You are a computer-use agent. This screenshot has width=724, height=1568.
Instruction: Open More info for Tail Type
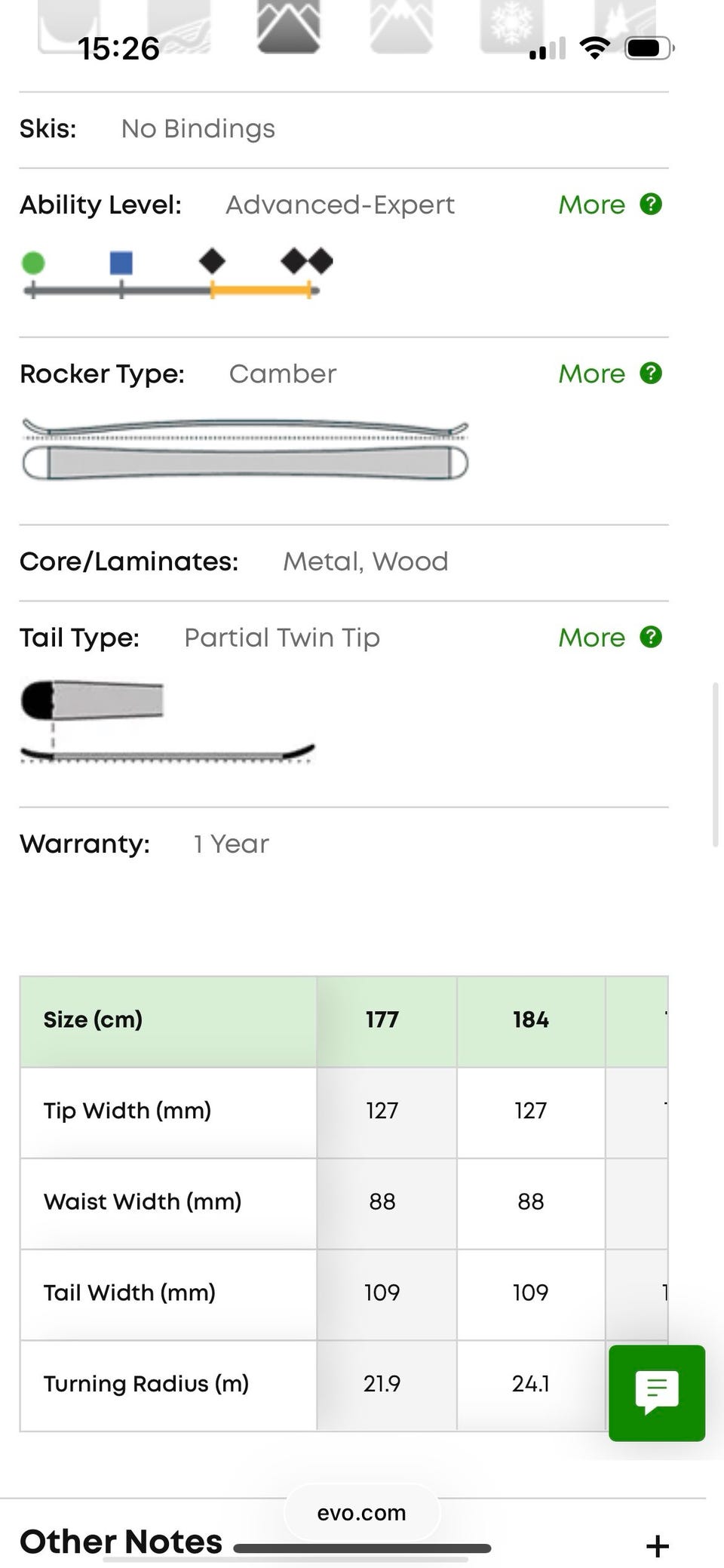click(592, 638)
